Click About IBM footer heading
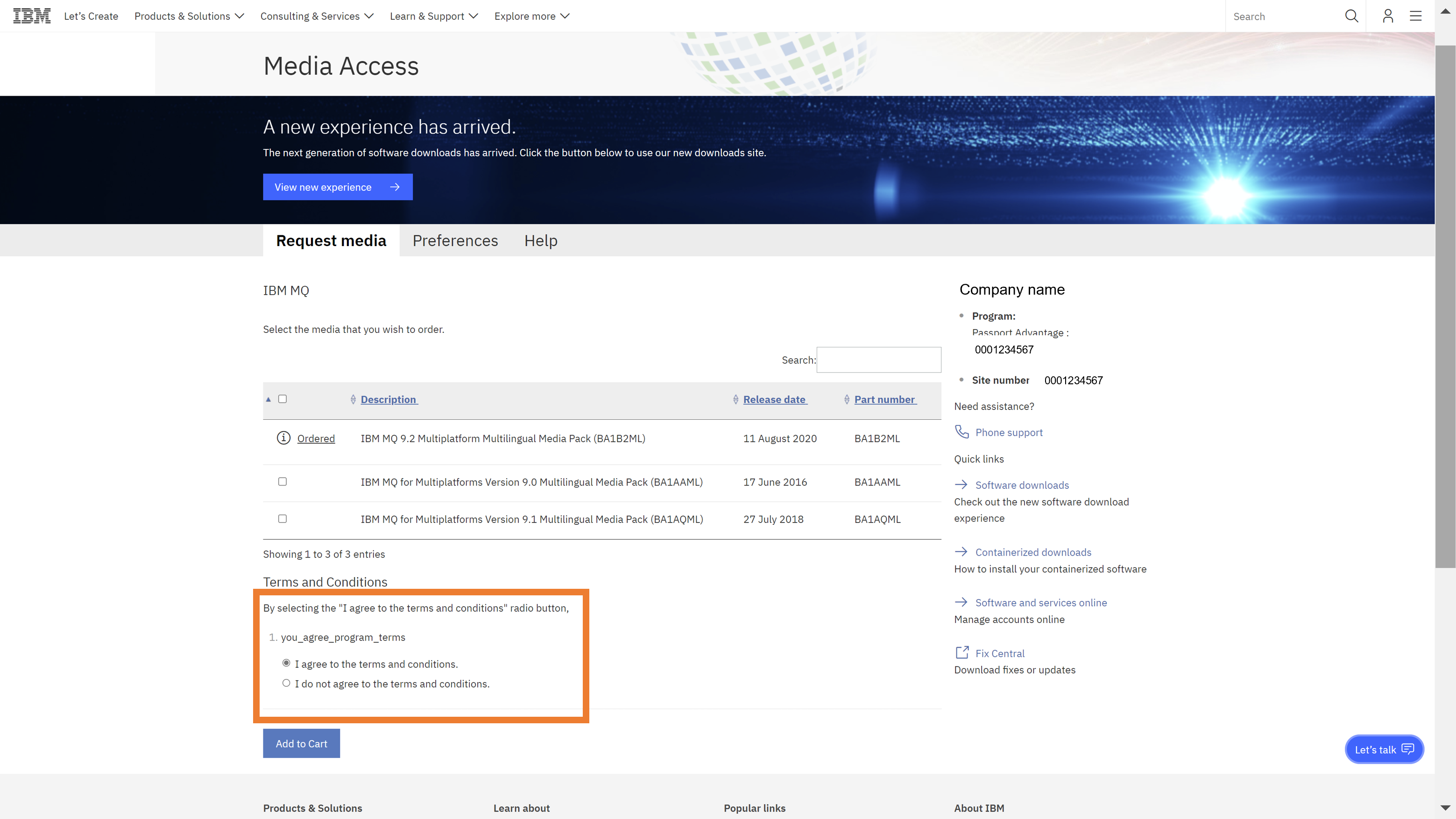1456x819 pixels. pos(979,808)
